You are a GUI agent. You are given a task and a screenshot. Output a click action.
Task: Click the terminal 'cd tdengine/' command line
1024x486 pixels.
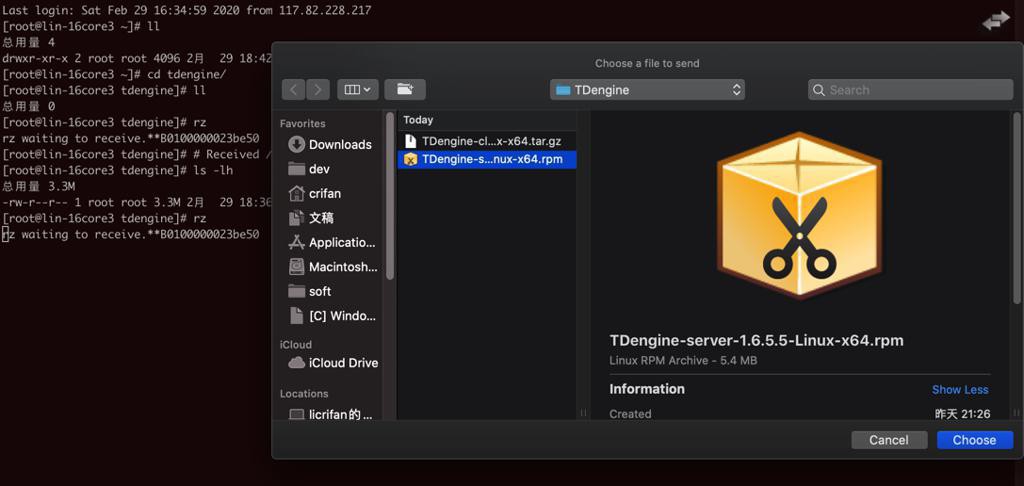pyautogui.click(x=114, y=74)
